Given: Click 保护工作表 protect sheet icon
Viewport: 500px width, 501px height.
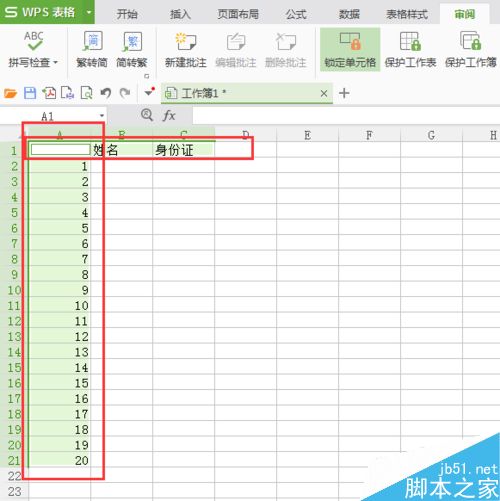Looking at the screenshot, I should (410, 41).
